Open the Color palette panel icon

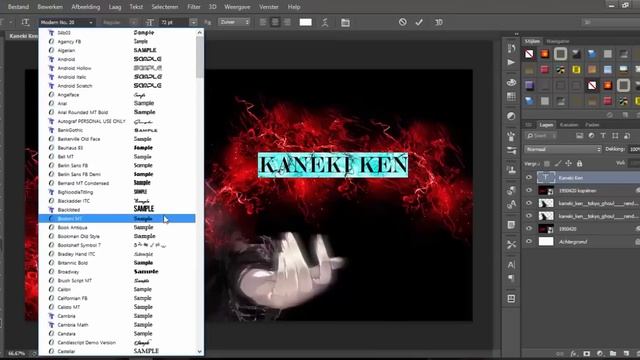point(511,82)
